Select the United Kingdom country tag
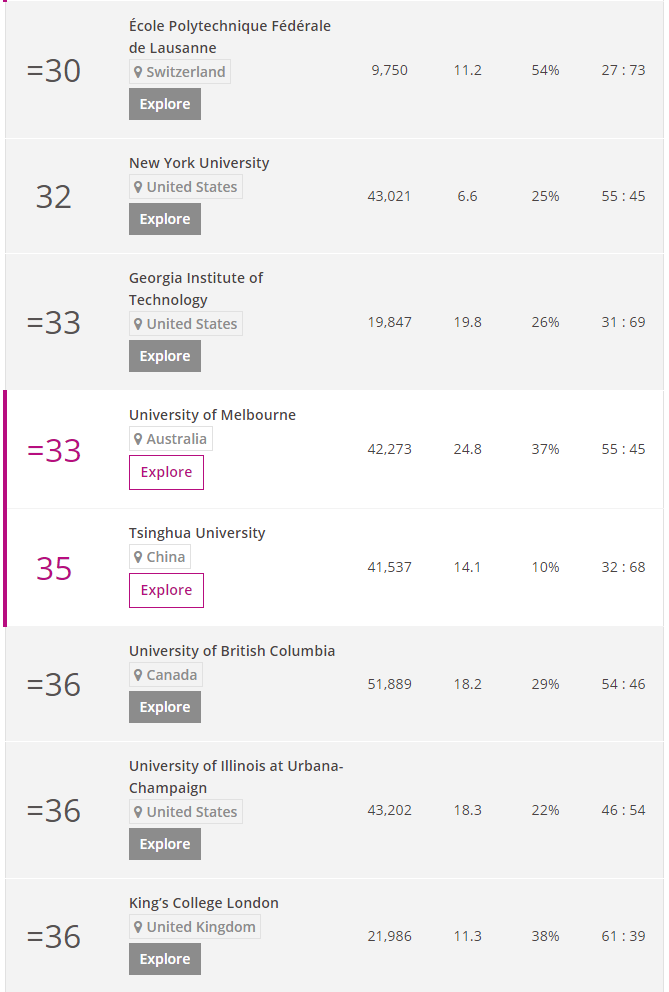 click(x=195, y=927)
